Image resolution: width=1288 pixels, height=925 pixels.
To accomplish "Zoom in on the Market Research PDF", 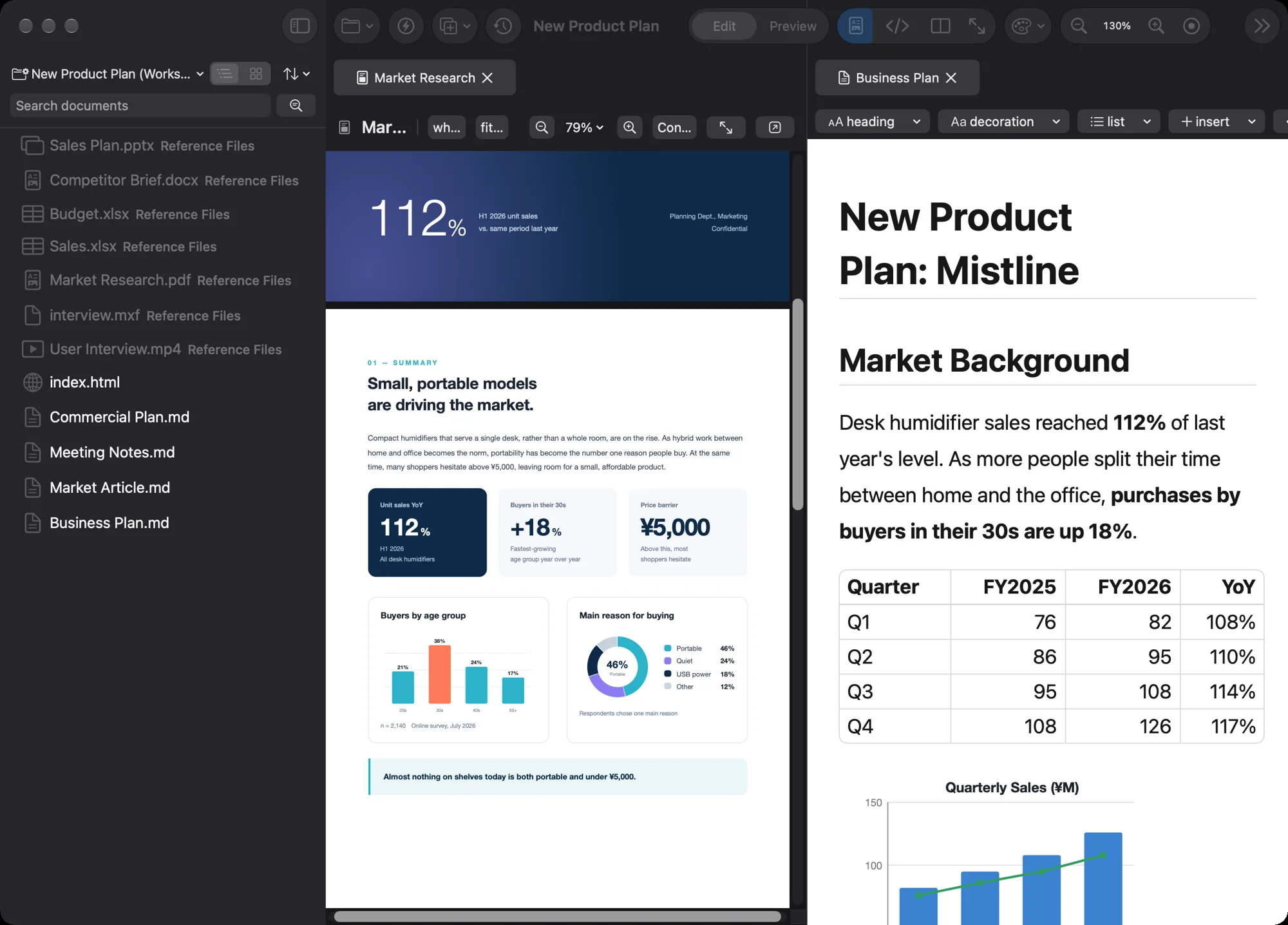I will [x=630, y=128].
